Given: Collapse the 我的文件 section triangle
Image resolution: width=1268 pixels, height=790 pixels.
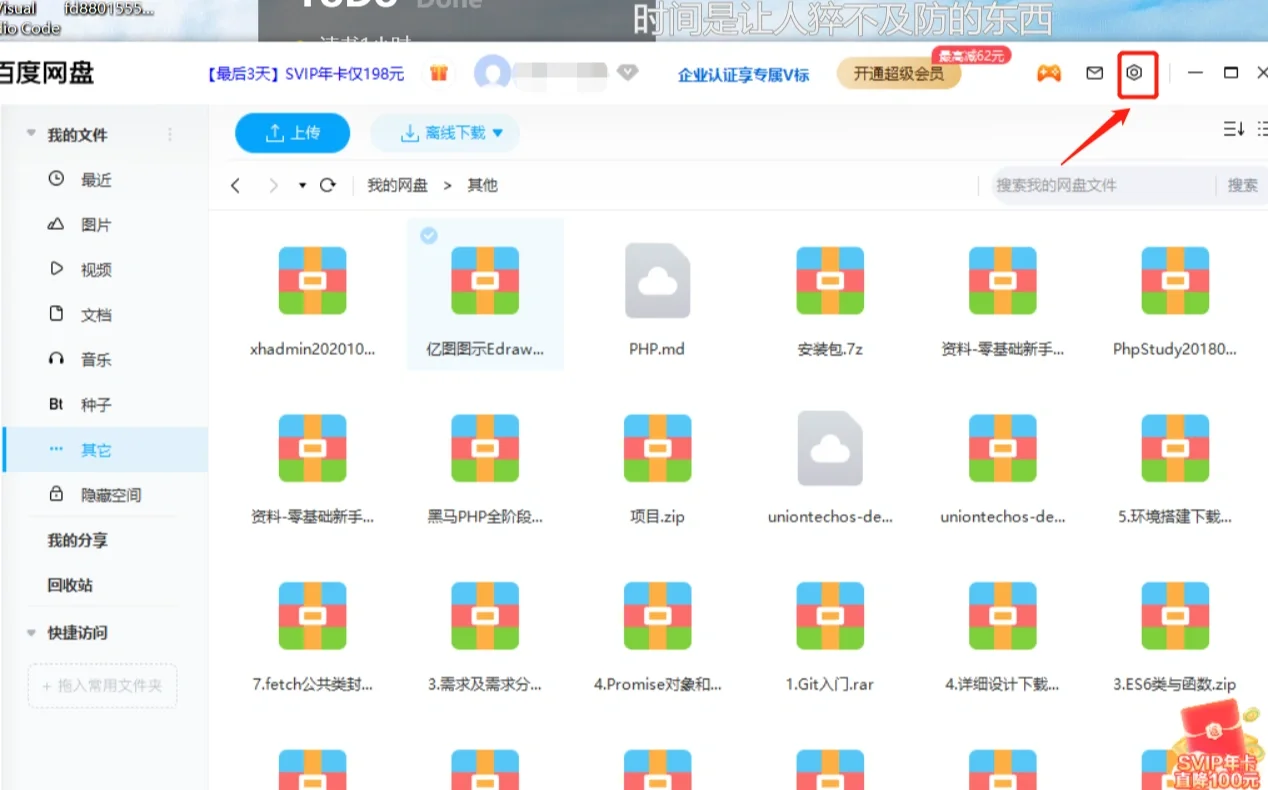Looking at the screenshot, I should click(30, 134).
